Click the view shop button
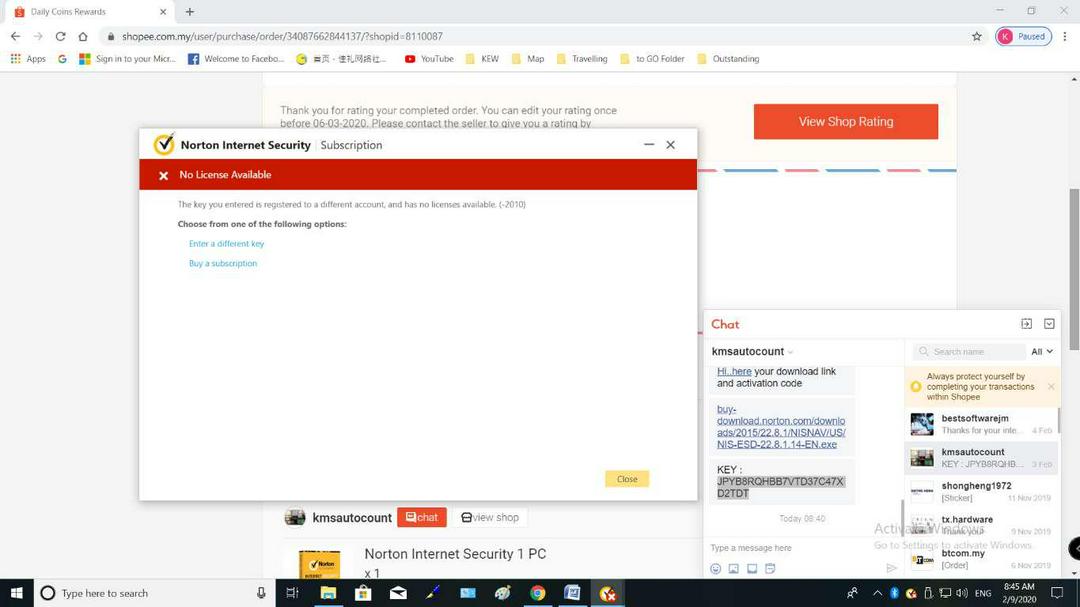This screenshot has width=1080, height=607. [x=490, y=517]
